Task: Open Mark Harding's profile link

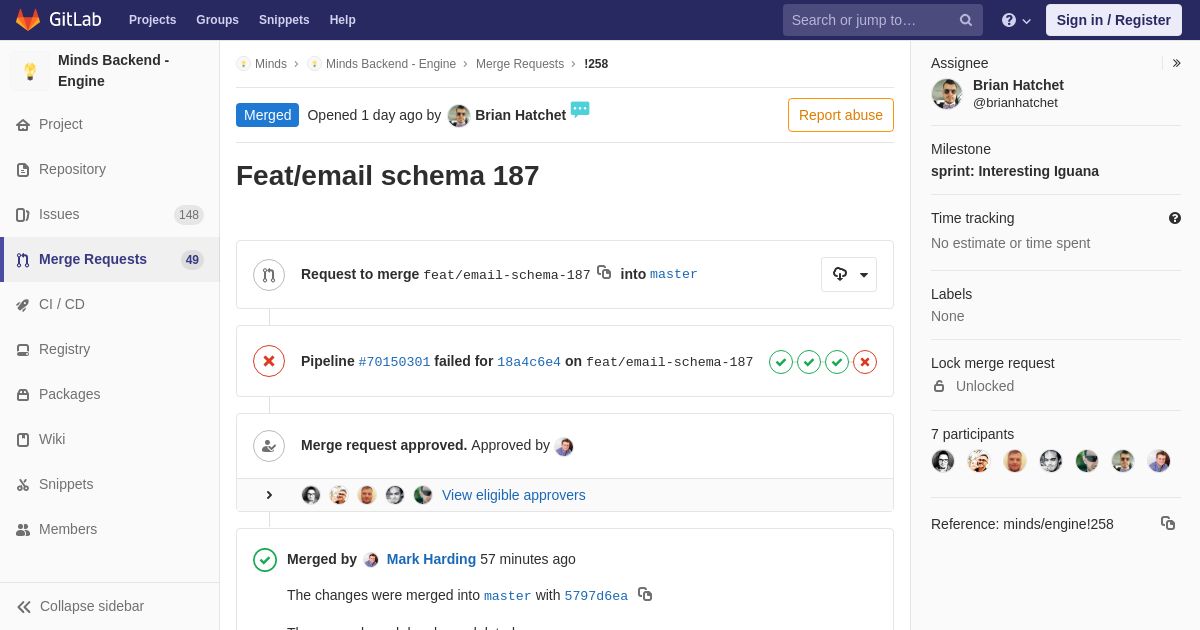Action: click(431, 559)
